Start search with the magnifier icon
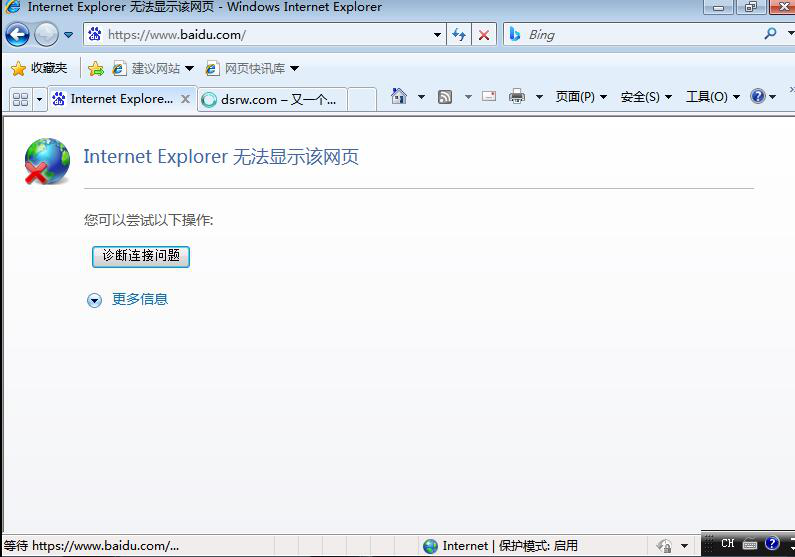 click(x=771, y=34)
